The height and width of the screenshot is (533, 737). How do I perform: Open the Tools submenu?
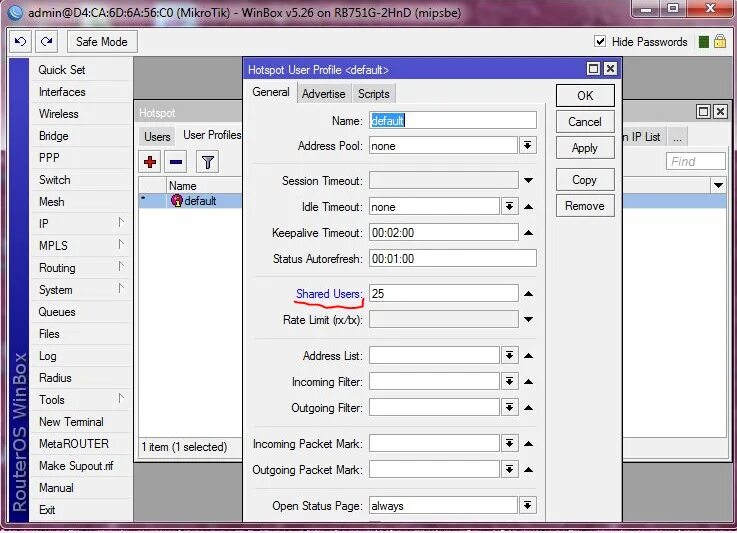coord(80,400)
